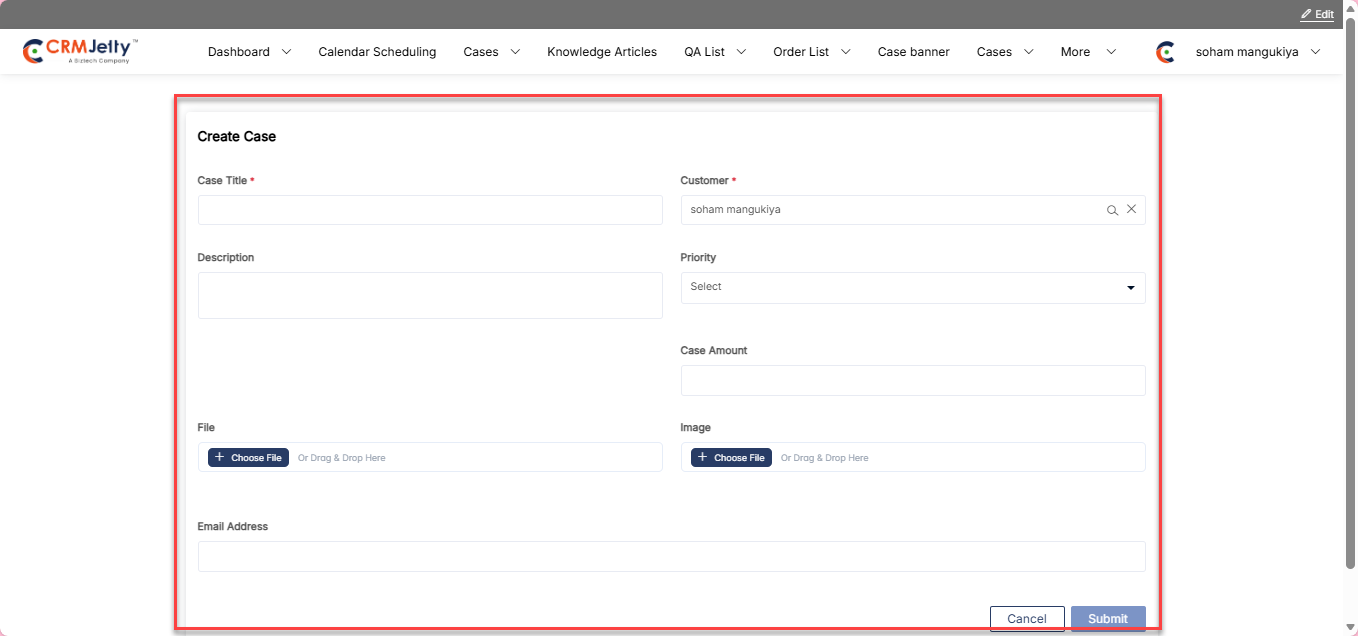Open the Priority select dropdown
The height and width of the screenshot is (636, 1358).
click(x=912, y=288)
